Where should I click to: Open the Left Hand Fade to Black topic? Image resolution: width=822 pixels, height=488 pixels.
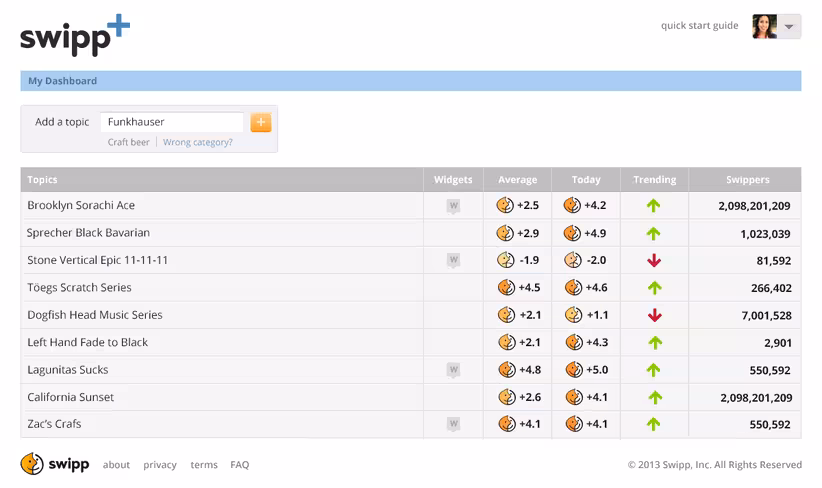click(x=88, y=342)
